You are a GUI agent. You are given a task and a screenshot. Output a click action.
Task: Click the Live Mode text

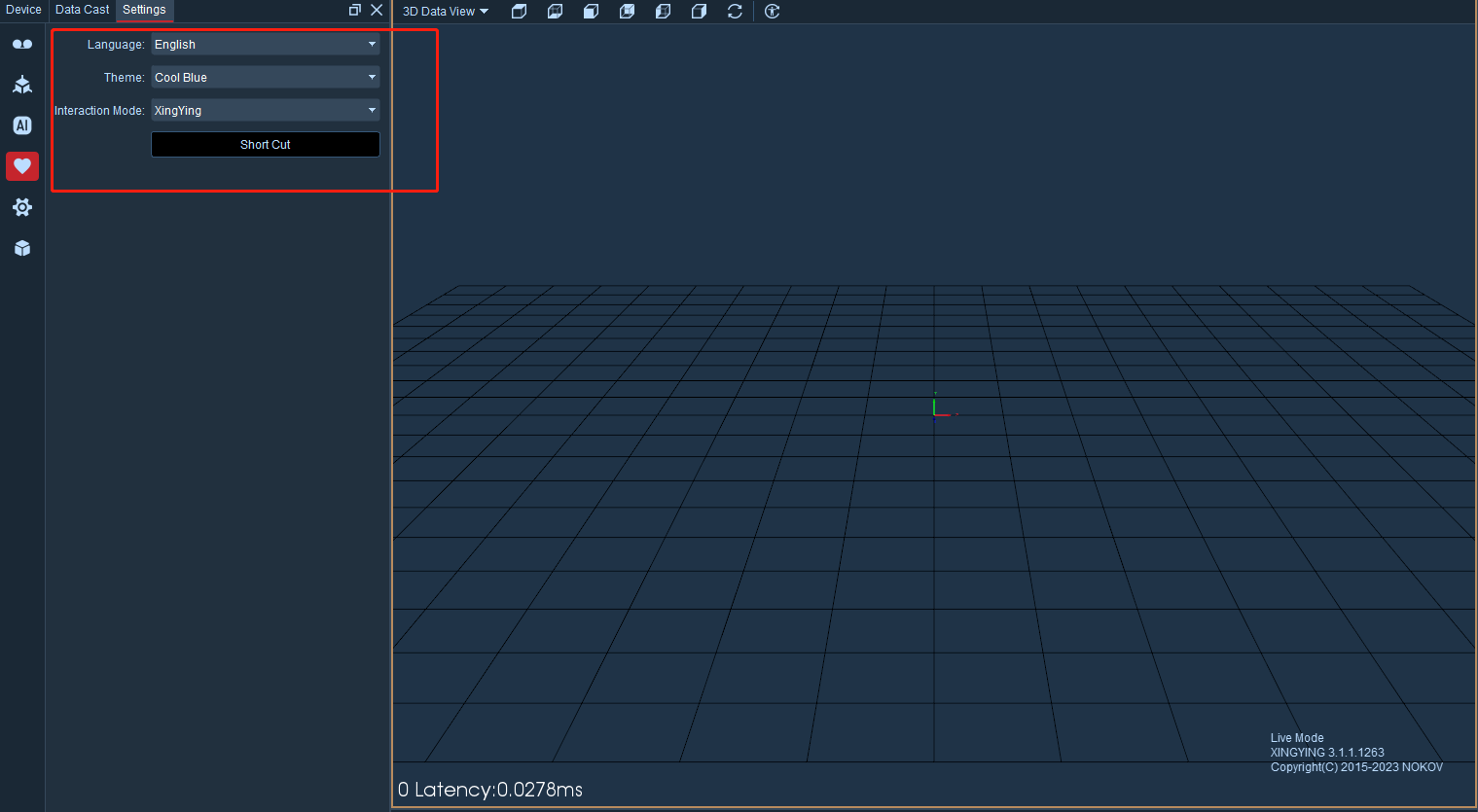[x=1297, y=738]
